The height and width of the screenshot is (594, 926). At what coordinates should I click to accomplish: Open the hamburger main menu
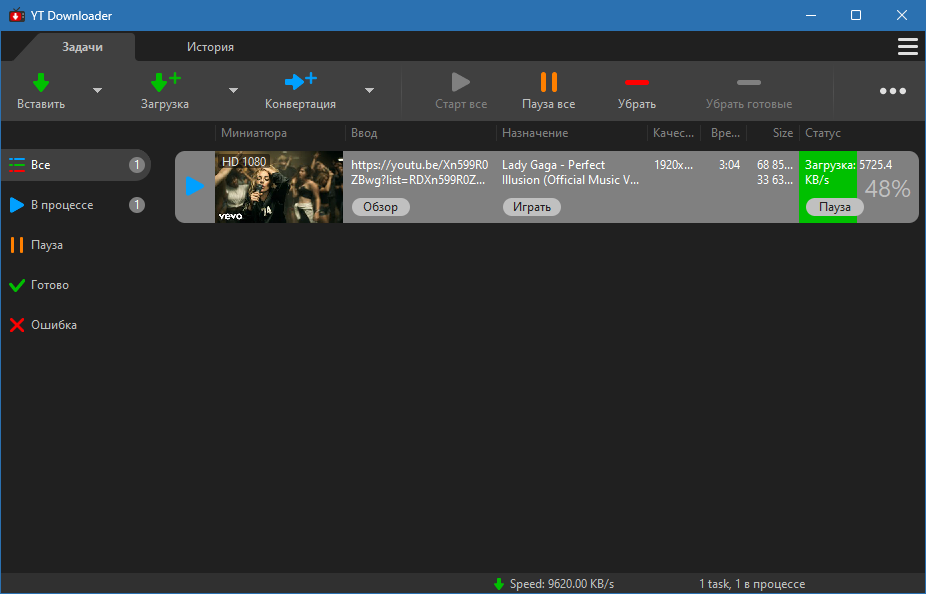point(908,47)
